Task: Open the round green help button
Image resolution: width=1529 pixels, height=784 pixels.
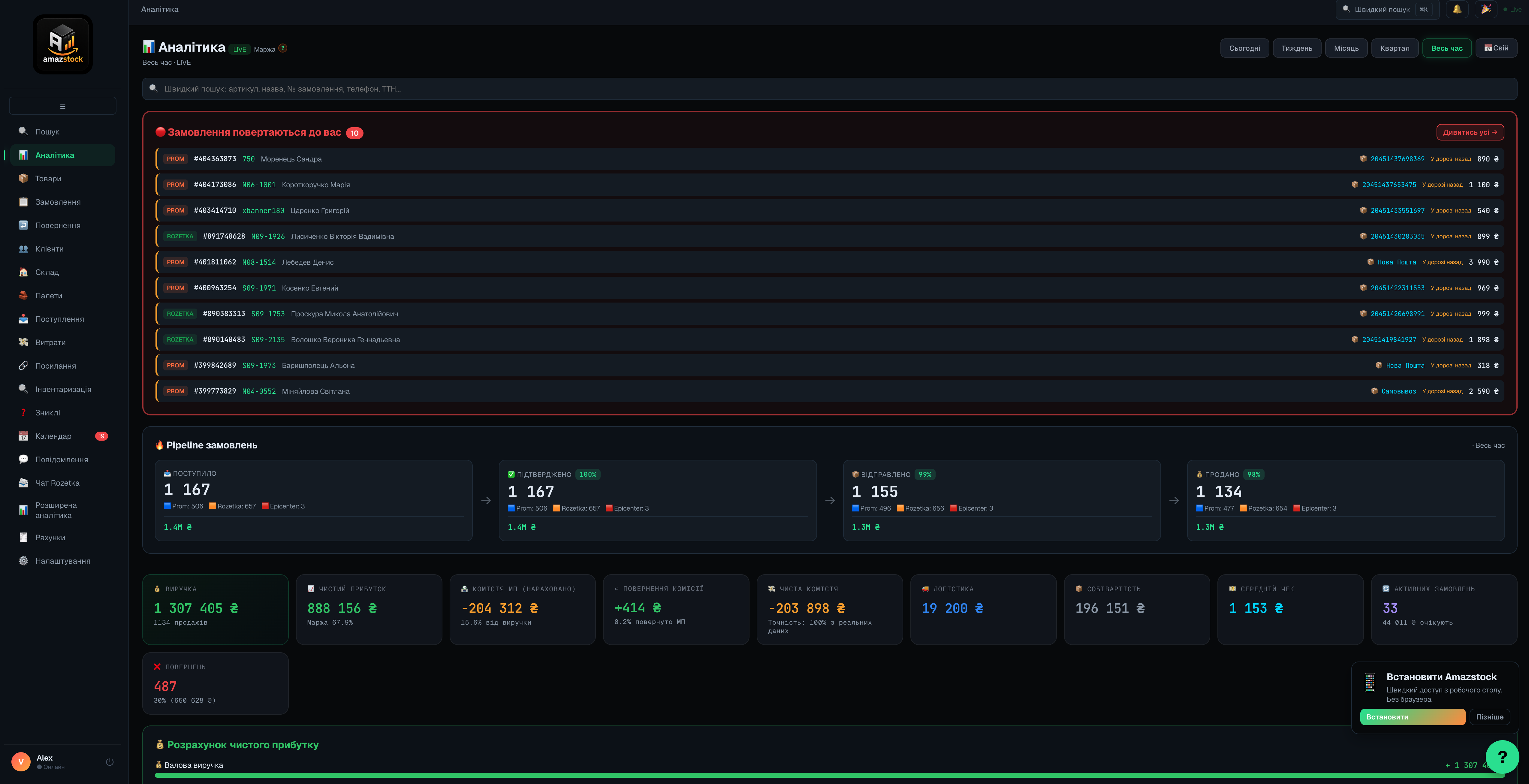Action: coord(1502,756)
